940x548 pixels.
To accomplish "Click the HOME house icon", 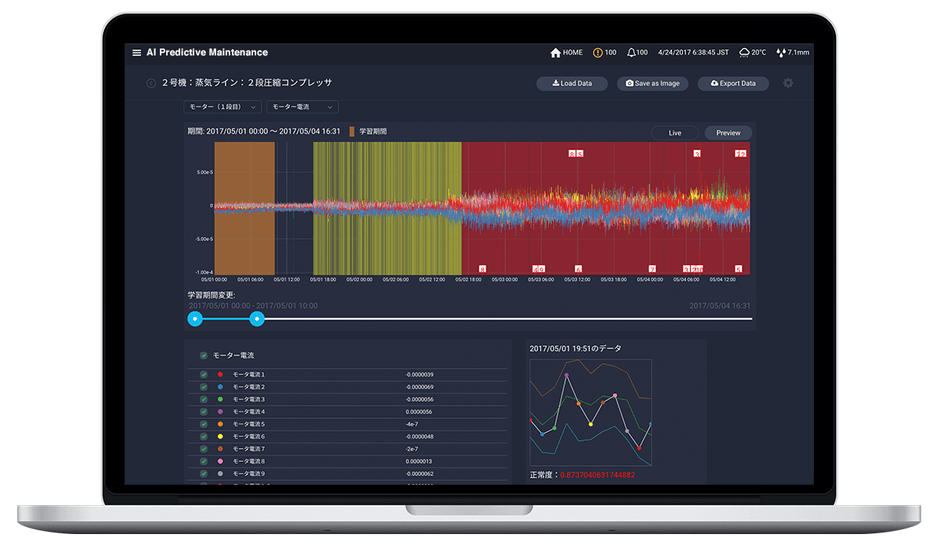I will click(555, 53).
